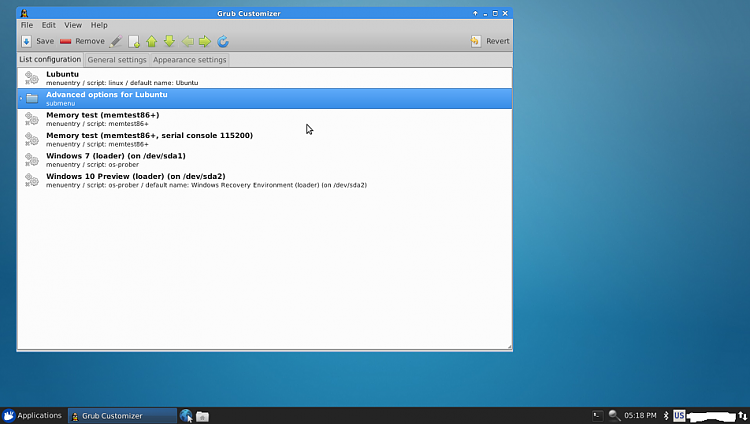Create a new entry with the page icon
Image resolution: width=750 pixels, height=424 pixels.
click(134, 42)
